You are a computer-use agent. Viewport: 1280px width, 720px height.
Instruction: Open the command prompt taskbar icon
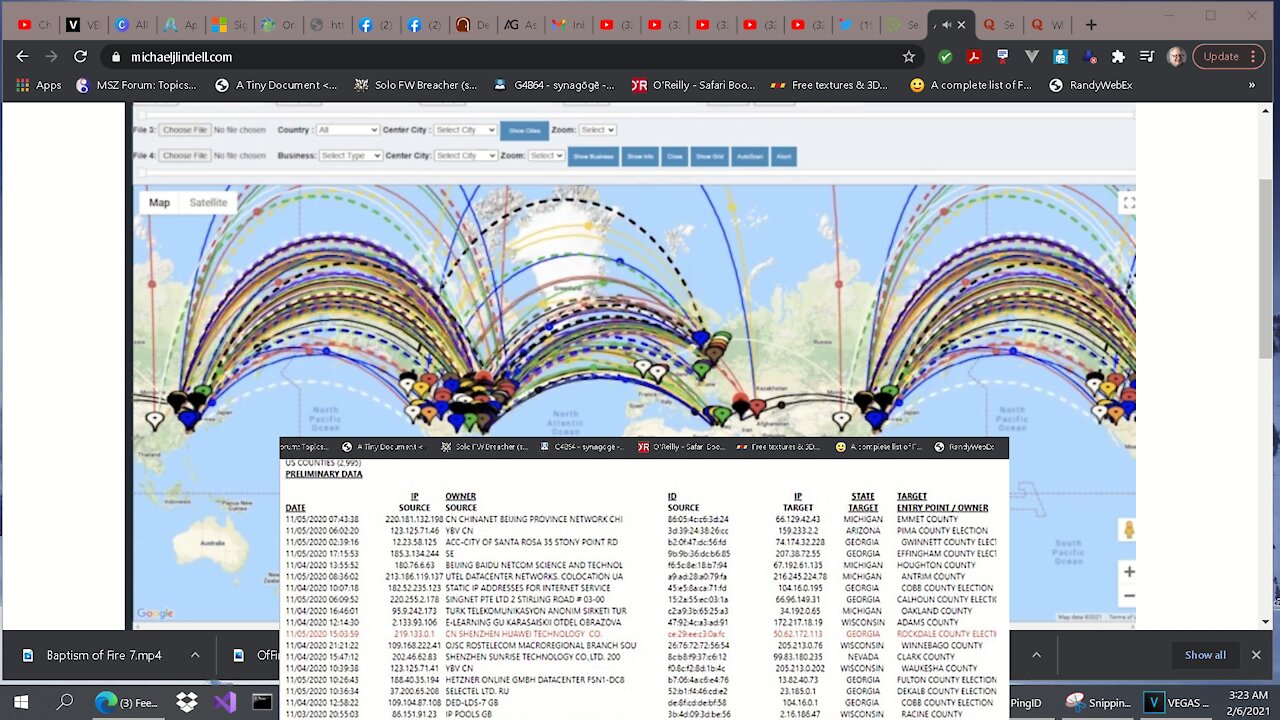(262, 702)
